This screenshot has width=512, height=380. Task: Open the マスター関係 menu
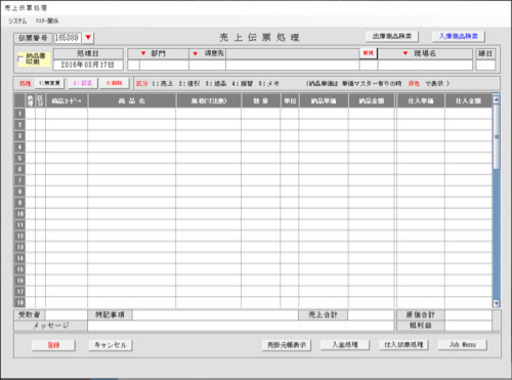(47, 21)
